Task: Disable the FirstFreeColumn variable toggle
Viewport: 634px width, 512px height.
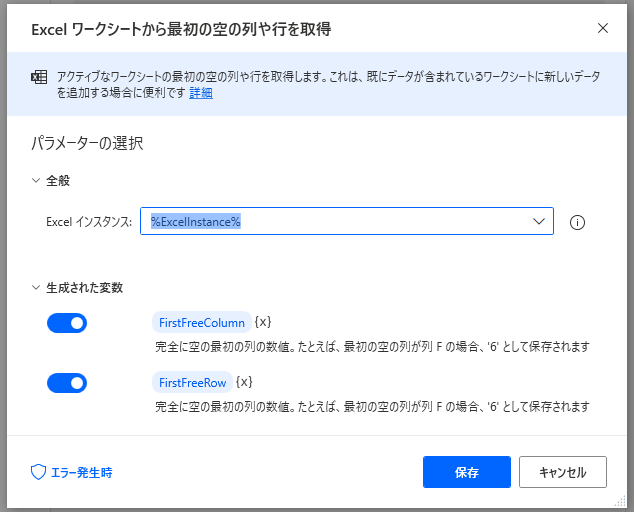Action: tap(67, 323)
